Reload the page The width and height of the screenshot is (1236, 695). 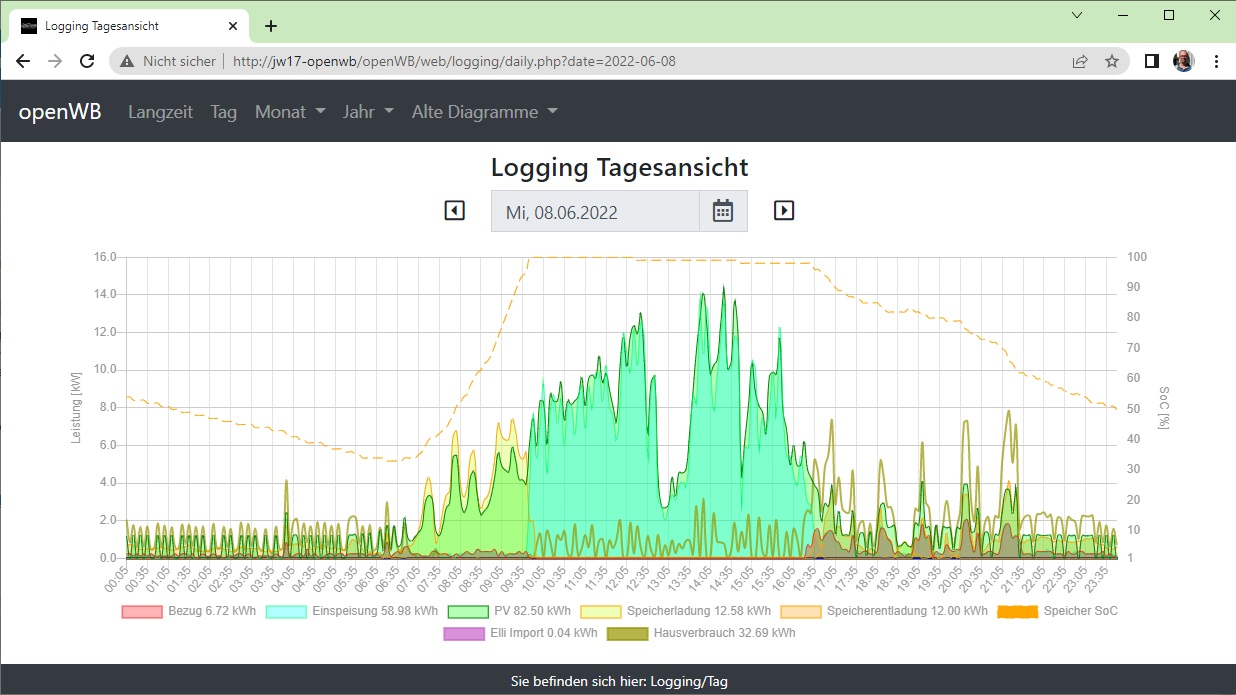pos(87,61)
